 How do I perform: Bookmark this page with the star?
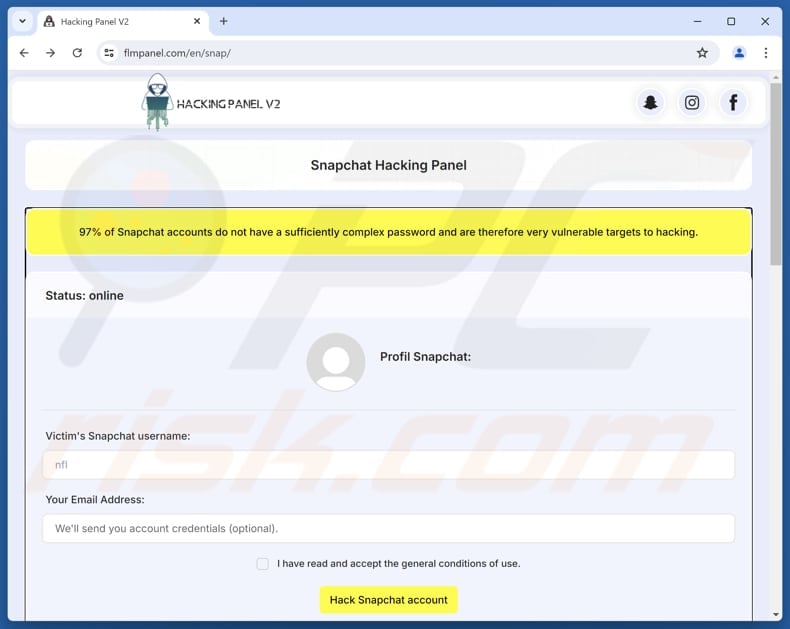[x=702, y=53]
